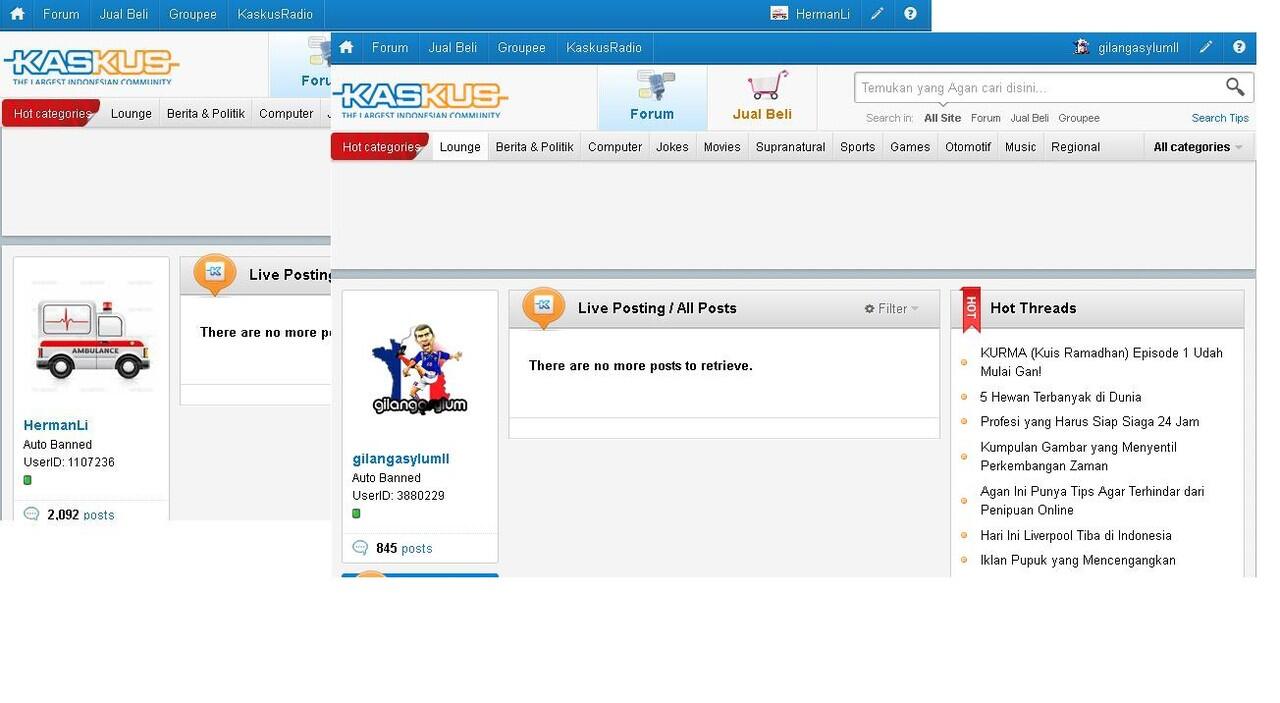This screenshot has height=703, width=1280.
Task: Expand the All categories dropdown
Action: coord(1198,147)
